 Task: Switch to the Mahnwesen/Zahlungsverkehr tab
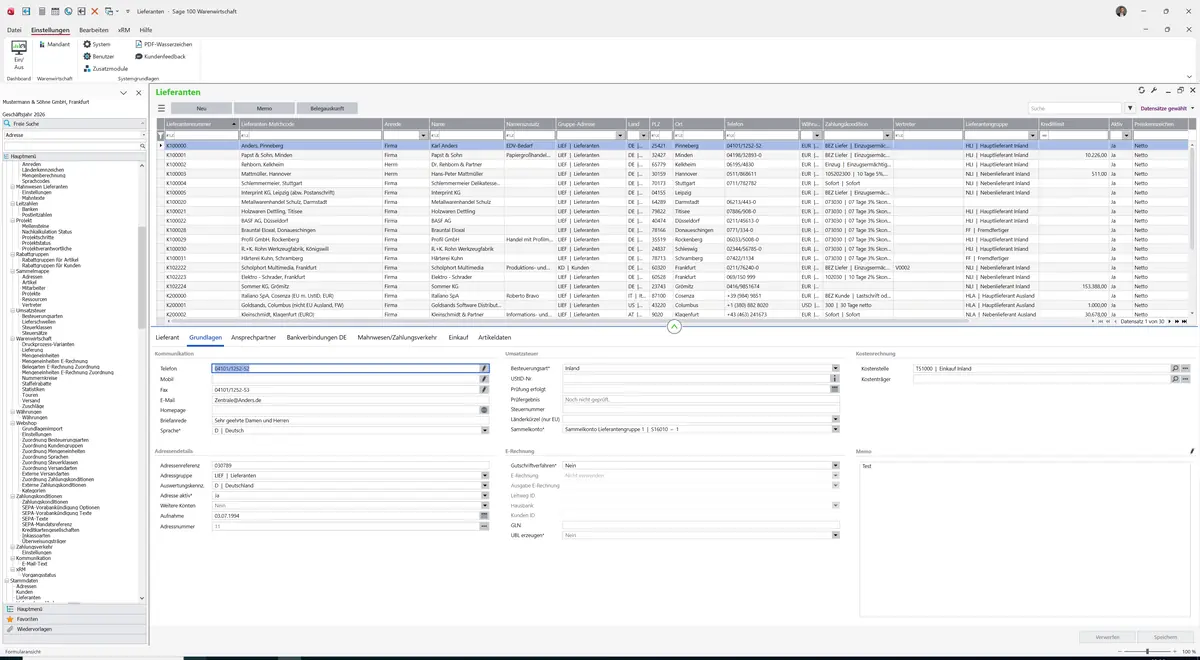point(397,338)
